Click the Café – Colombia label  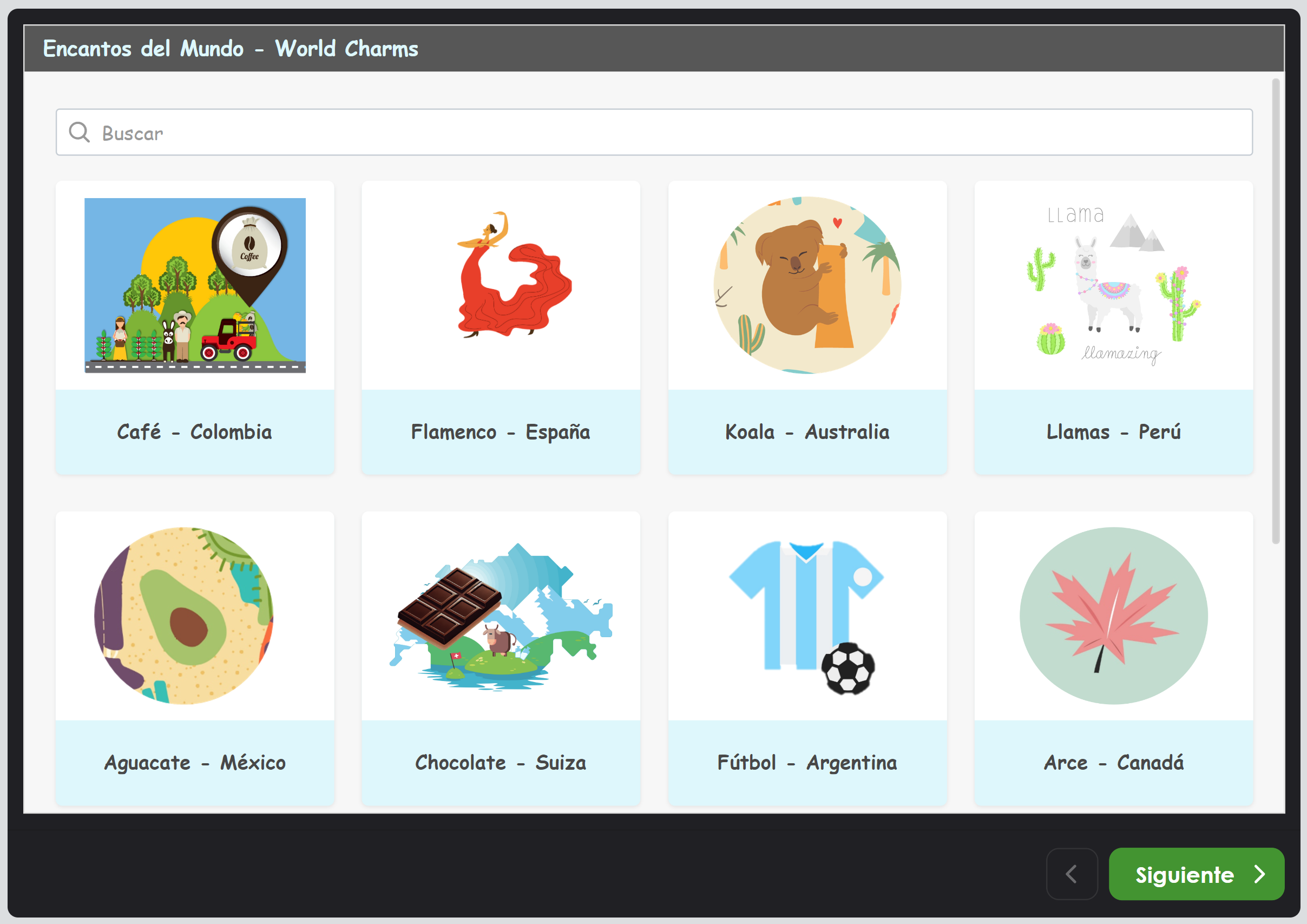(x=195, y=432)
